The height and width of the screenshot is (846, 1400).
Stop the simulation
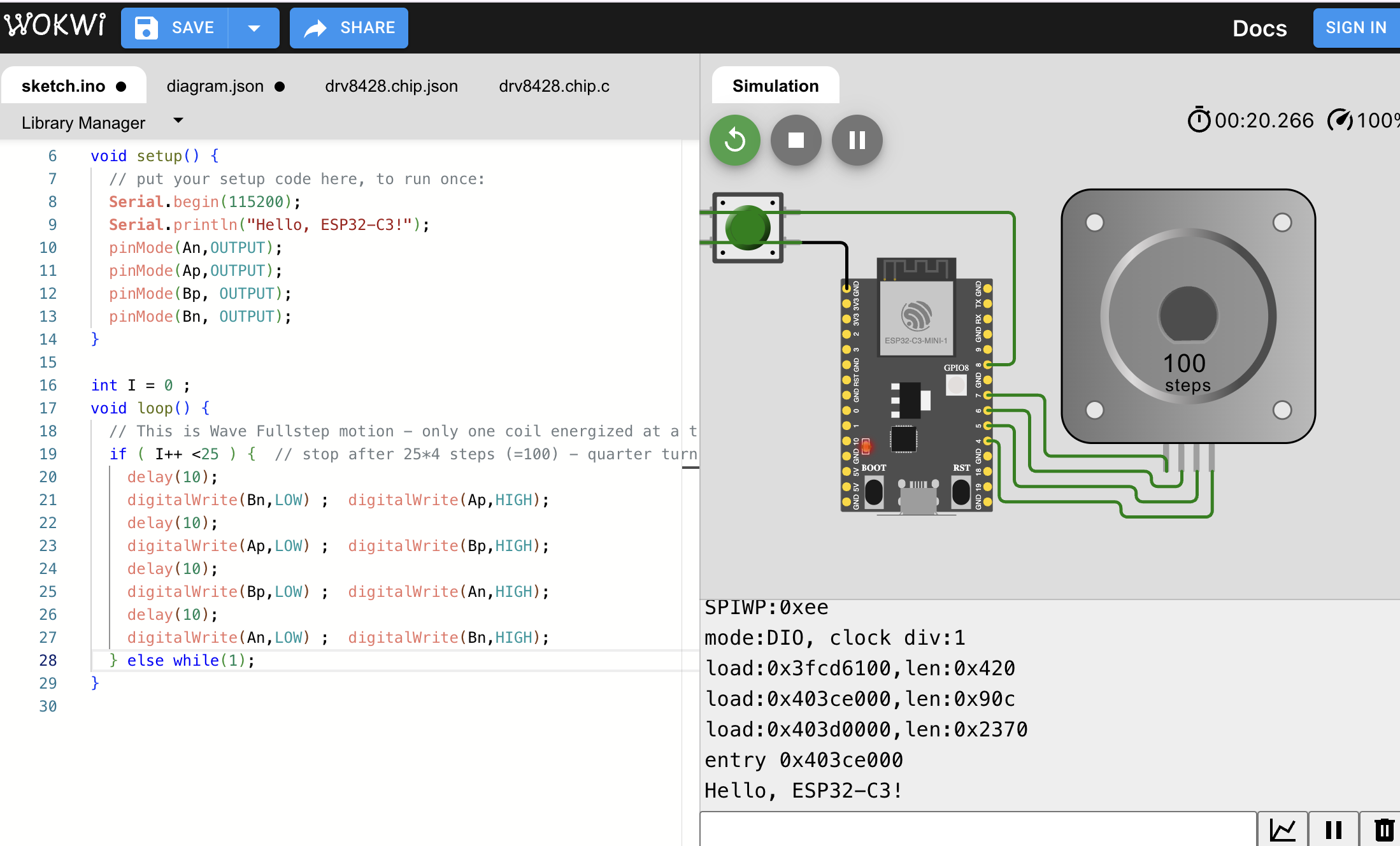(x=796, y=140)
